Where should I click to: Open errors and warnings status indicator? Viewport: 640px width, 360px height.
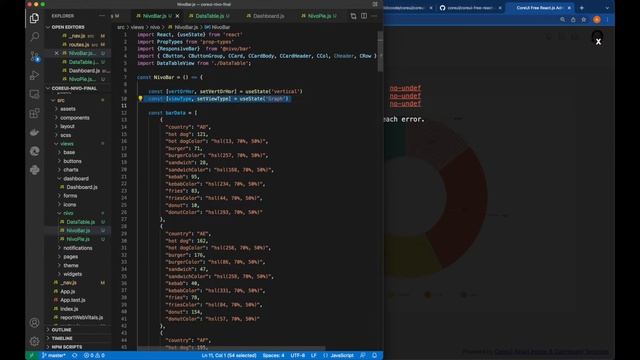click(x=94, y=356)
